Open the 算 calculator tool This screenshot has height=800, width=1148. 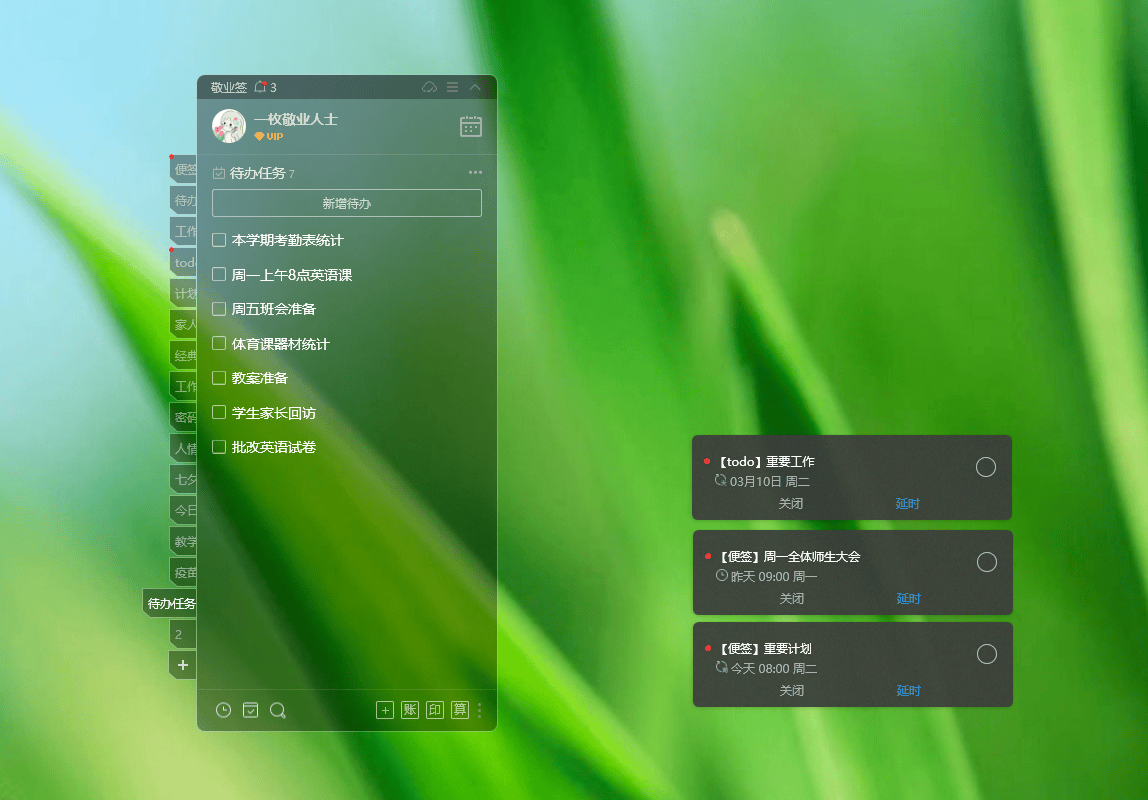point(460,710)
